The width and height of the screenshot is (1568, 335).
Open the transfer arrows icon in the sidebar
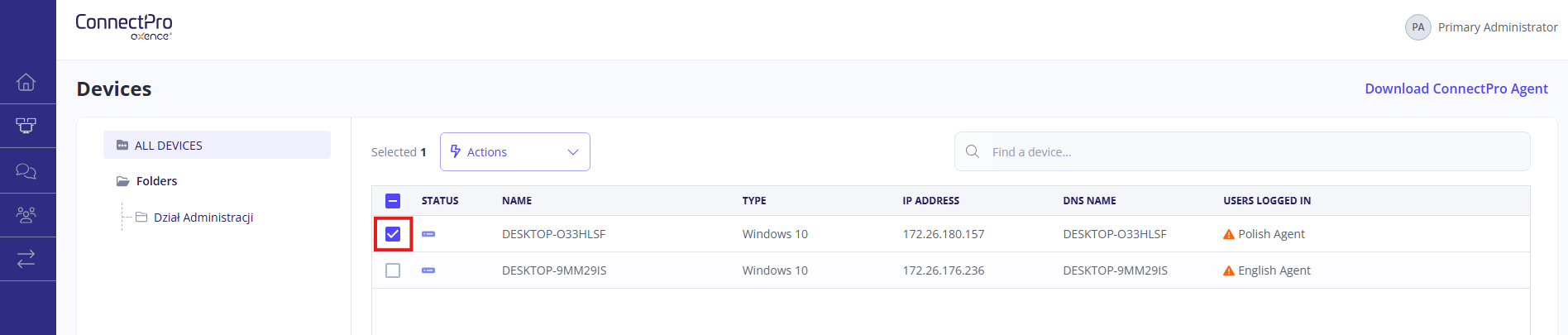coord(26,259)
